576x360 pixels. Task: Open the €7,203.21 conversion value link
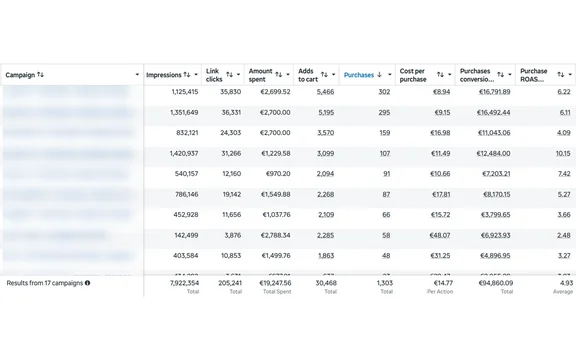point(496,174)
